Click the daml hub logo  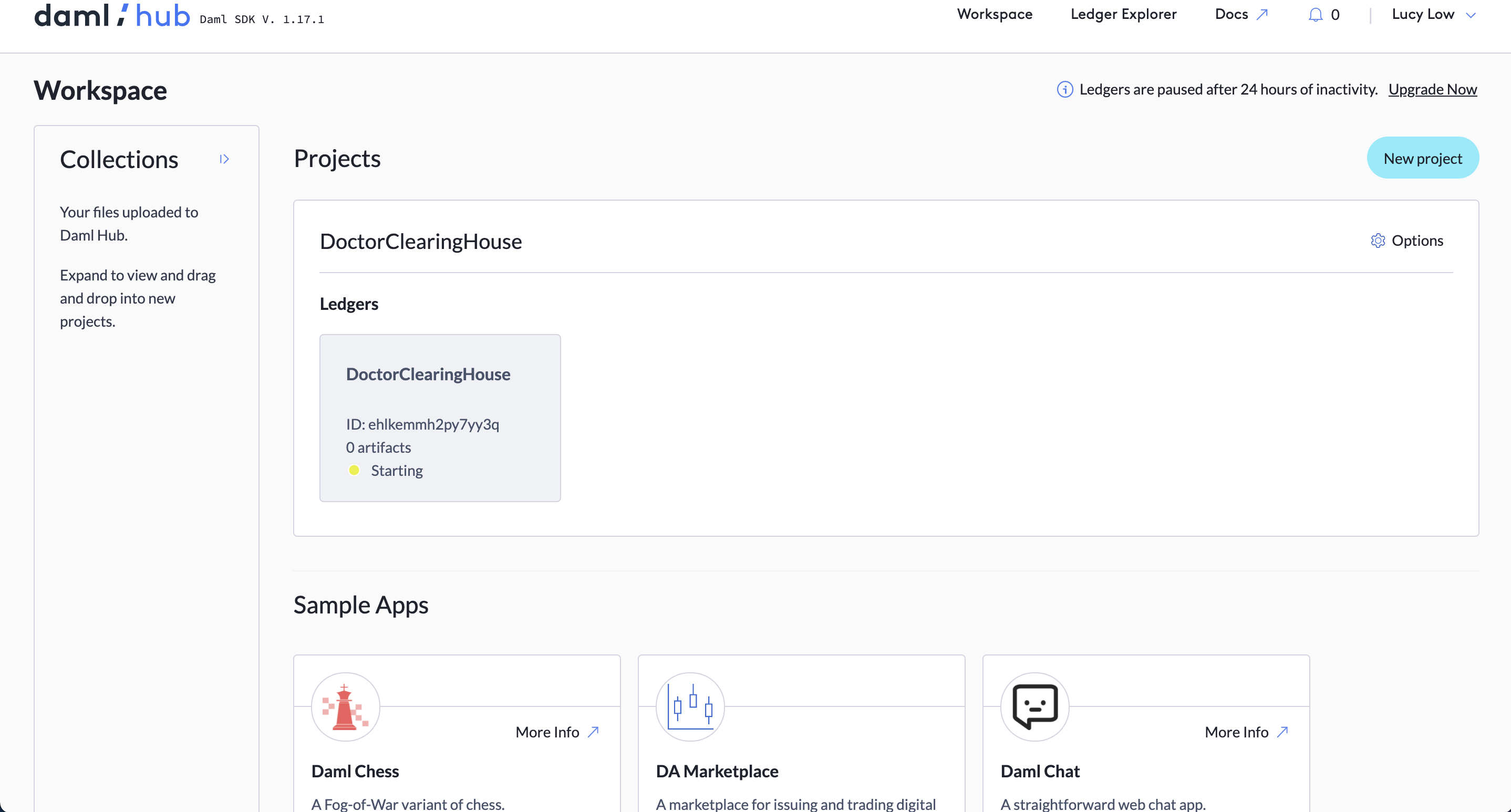click(111, 16)
